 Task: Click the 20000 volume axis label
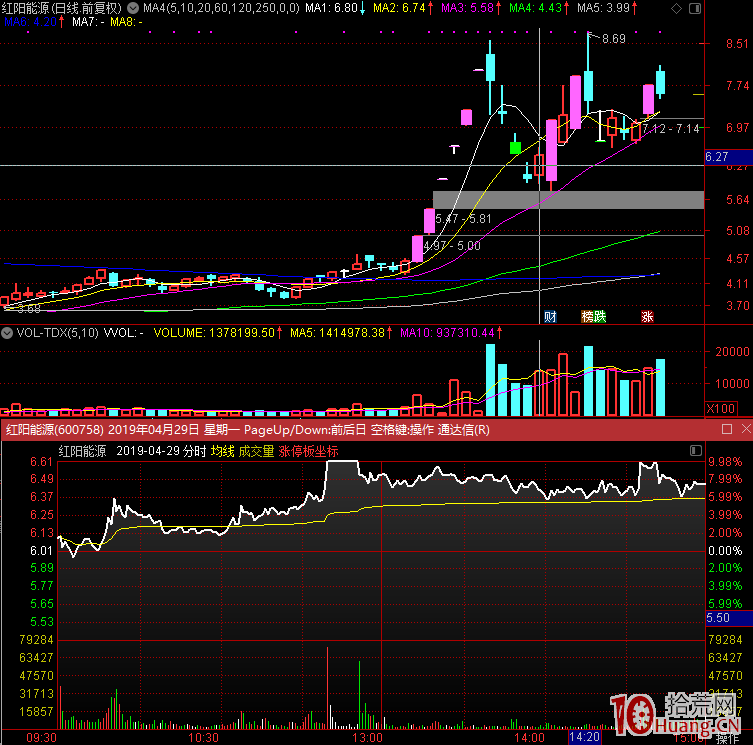pos(732,352)
